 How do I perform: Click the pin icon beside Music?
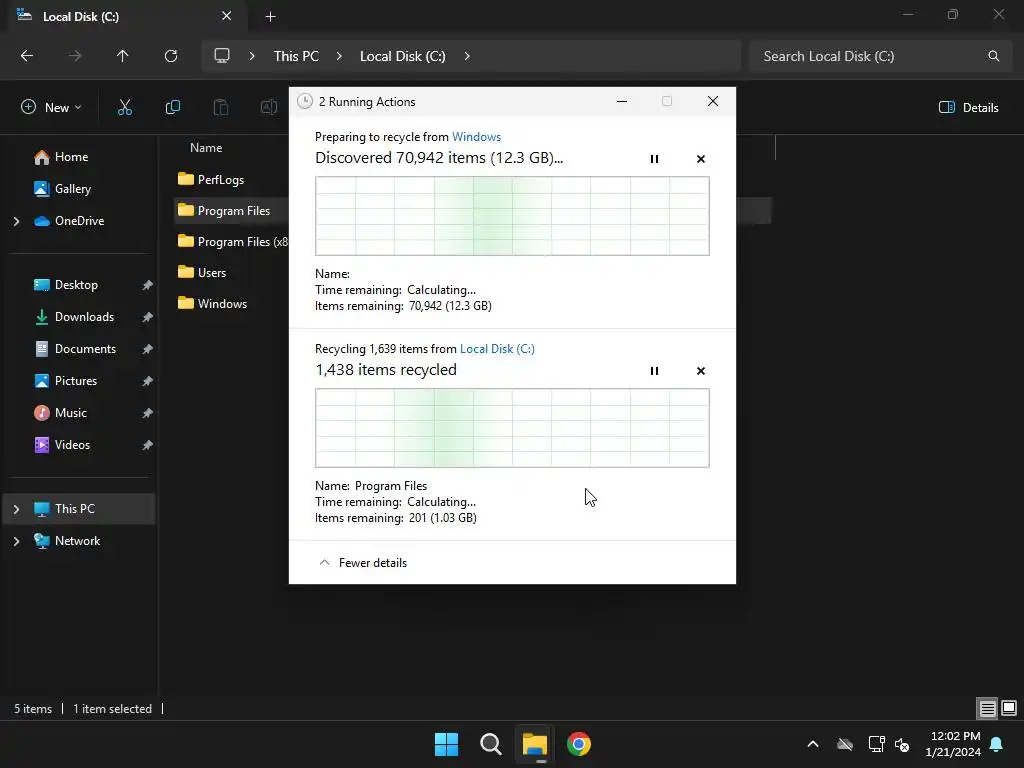point(148,413)
